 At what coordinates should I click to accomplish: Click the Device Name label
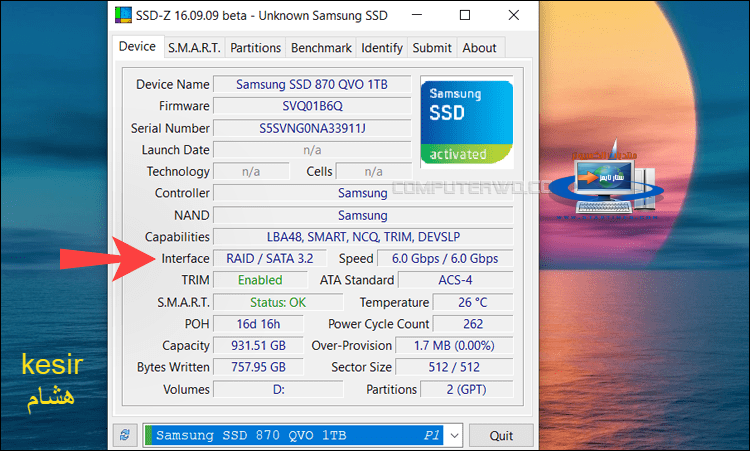(x=173, y=84)
